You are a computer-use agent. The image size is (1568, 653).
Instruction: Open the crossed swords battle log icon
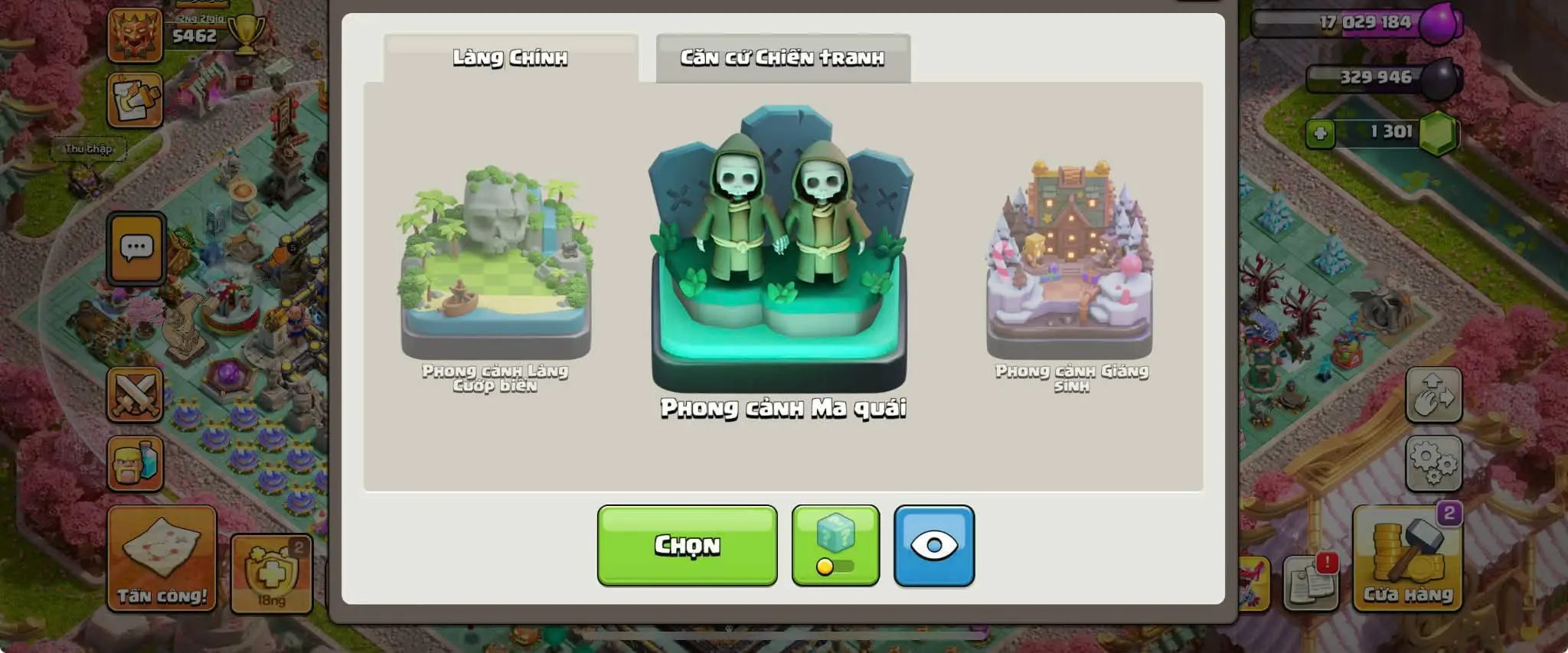tap(135, 395)
